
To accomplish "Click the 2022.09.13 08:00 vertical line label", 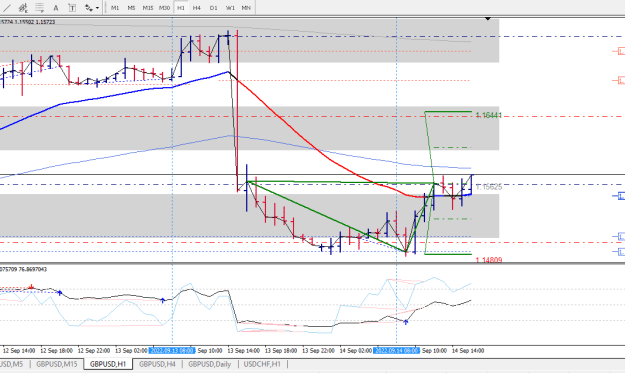I will (172, 351).
